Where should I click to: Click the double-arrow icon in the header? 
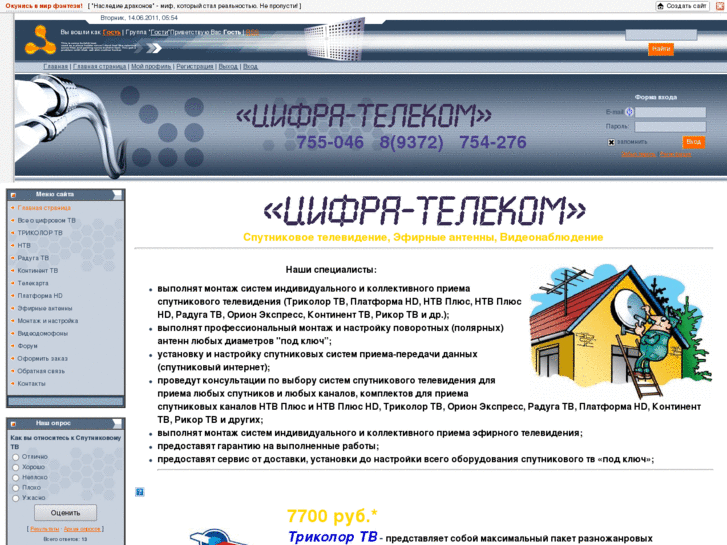click(154, 48)
